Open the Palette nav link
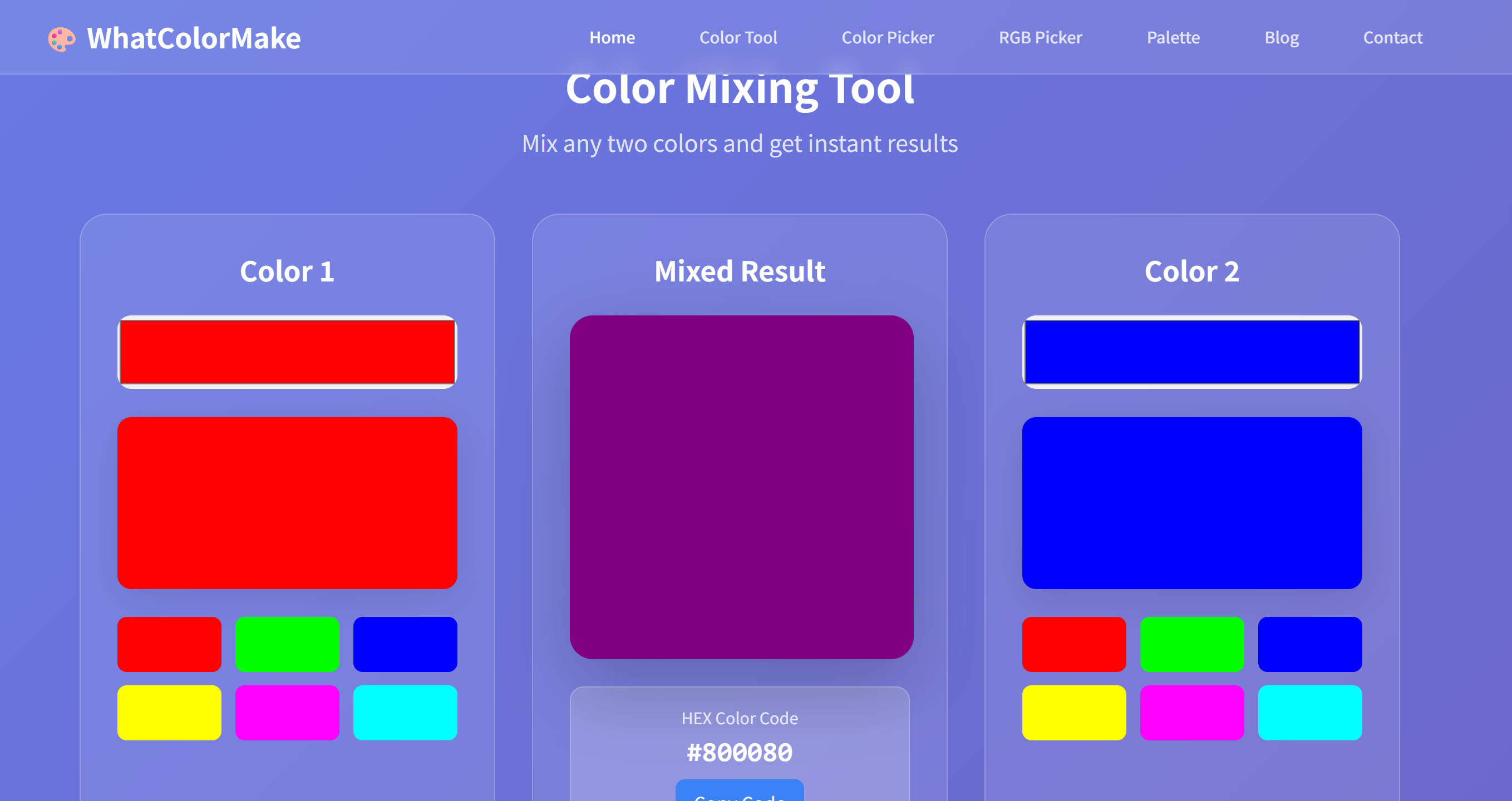Image resolution: width=1512 pixels, height=801 pixels. point(1173,38)
